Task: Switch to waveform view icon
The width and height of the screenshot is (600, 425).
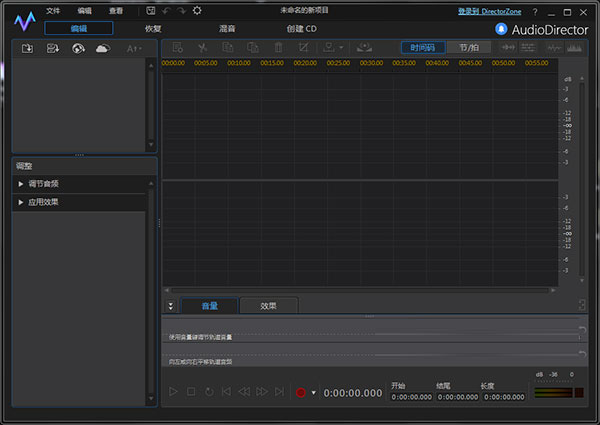Action: pos(554,48)
